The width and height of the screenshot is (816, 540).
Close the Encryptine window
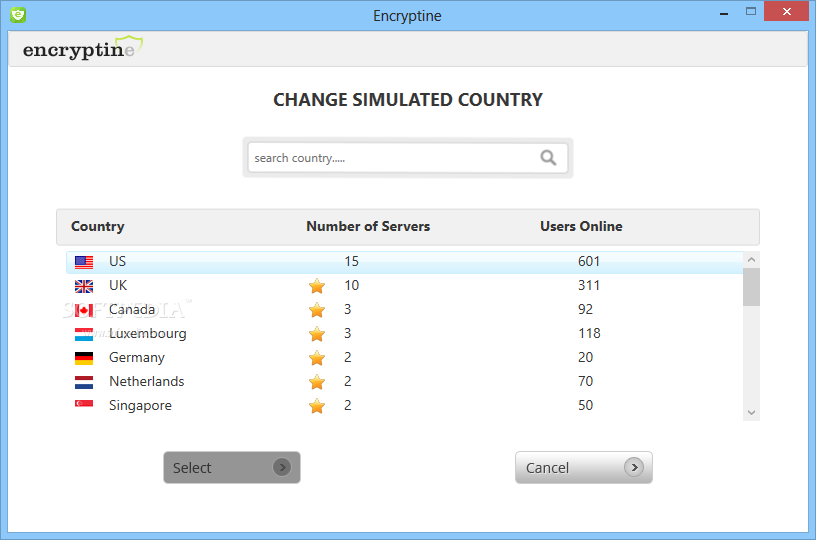tap(786, 11)
